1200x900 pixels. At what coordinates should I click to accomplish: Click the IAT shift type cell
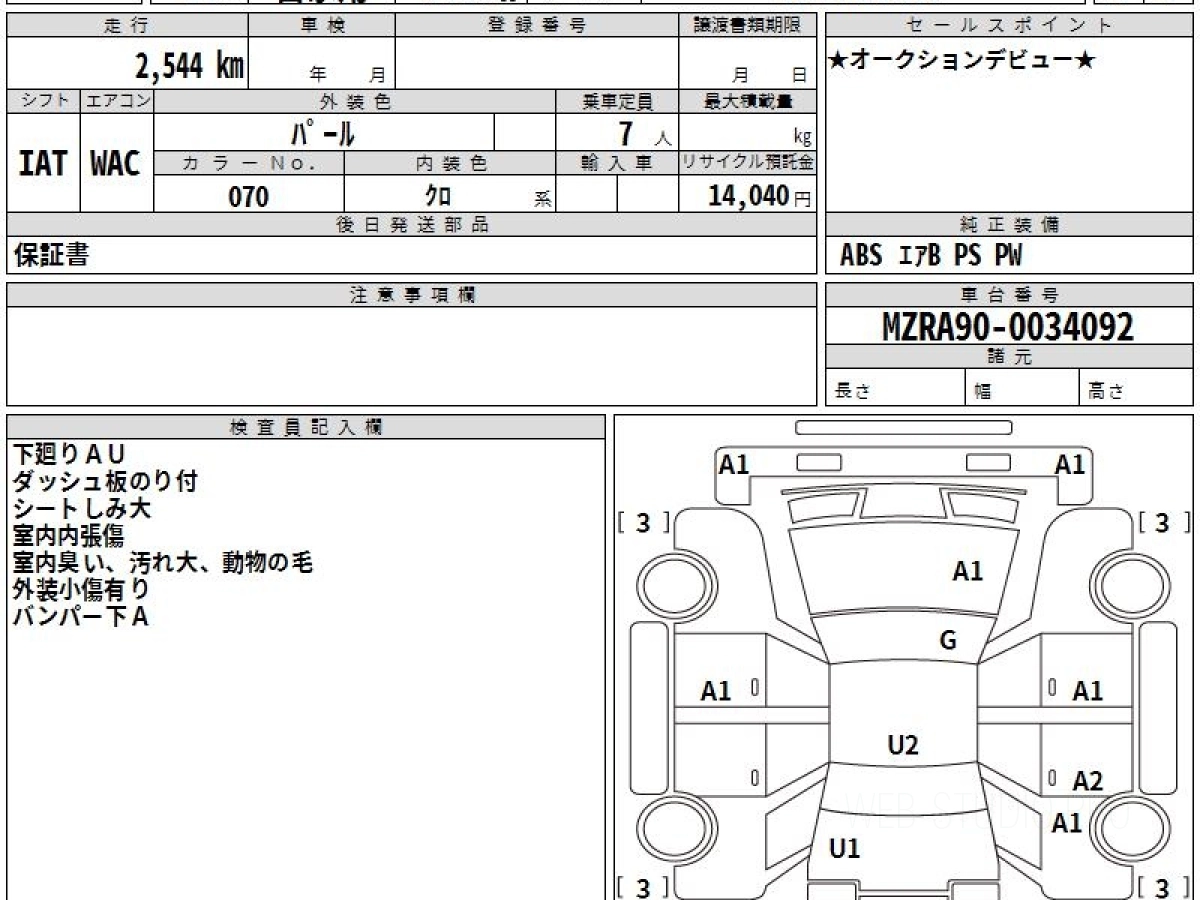point(43,163)
